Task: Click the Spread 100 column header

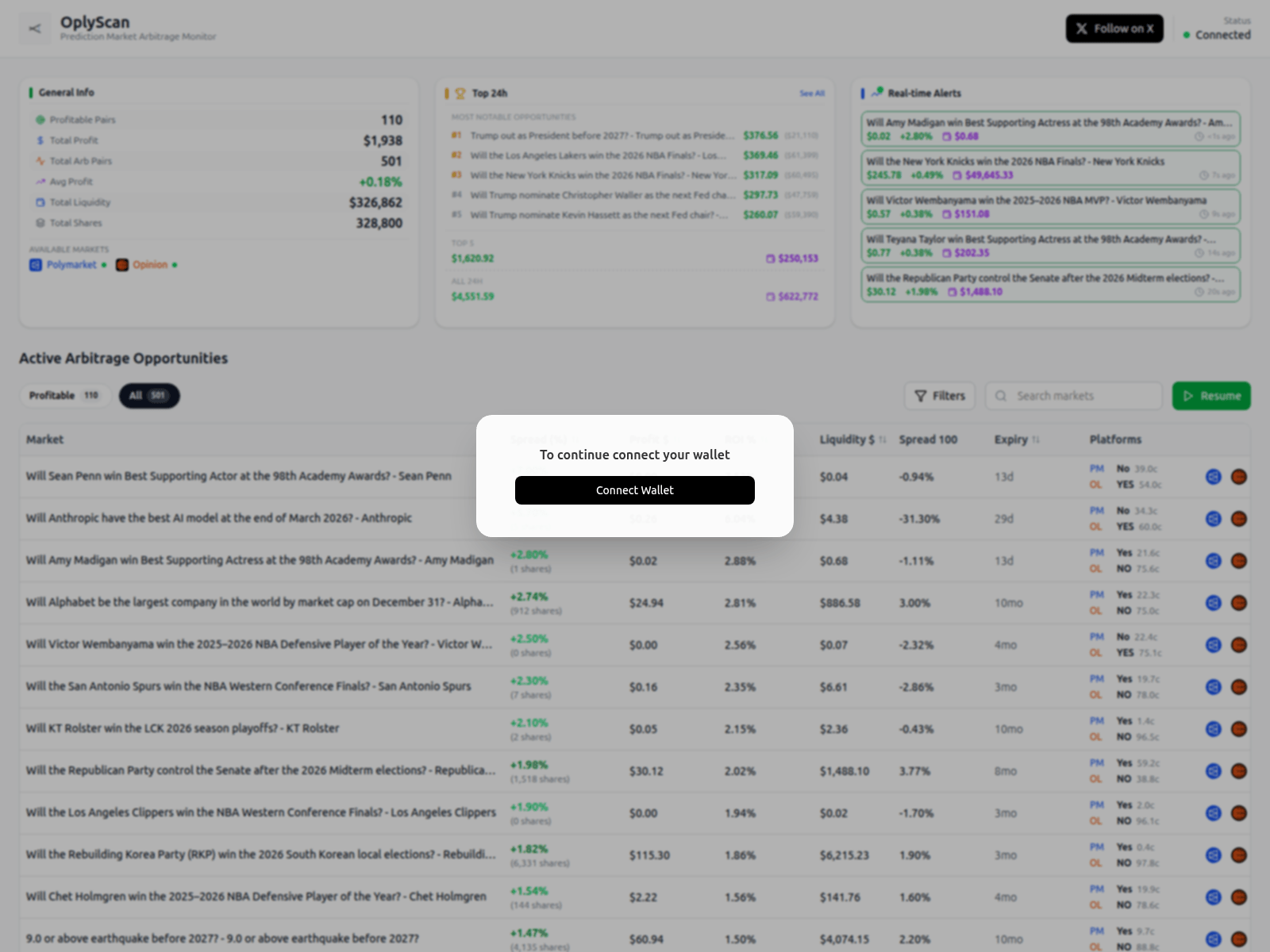Action: click(x=928, y=440)
